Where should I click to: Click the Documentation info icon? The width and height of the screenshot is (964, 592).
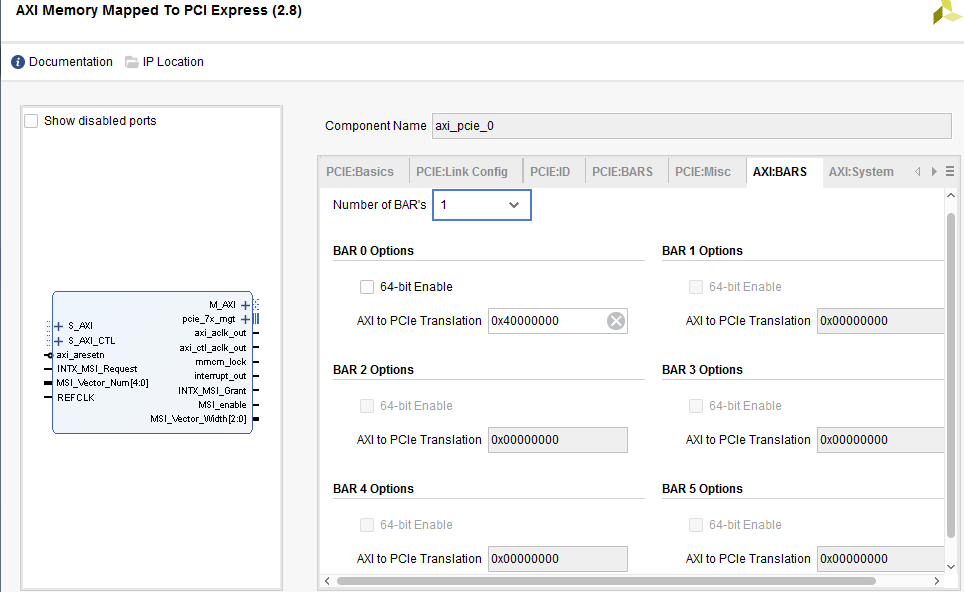click(17, 61)
